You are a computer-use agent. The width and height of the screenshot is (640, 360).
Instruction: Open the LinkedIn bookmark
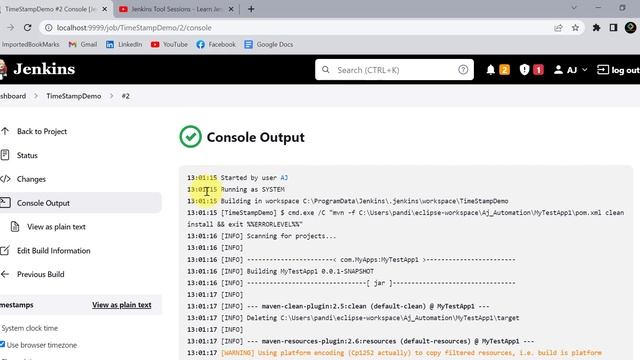pyautogui.click(x=124, y=44)
